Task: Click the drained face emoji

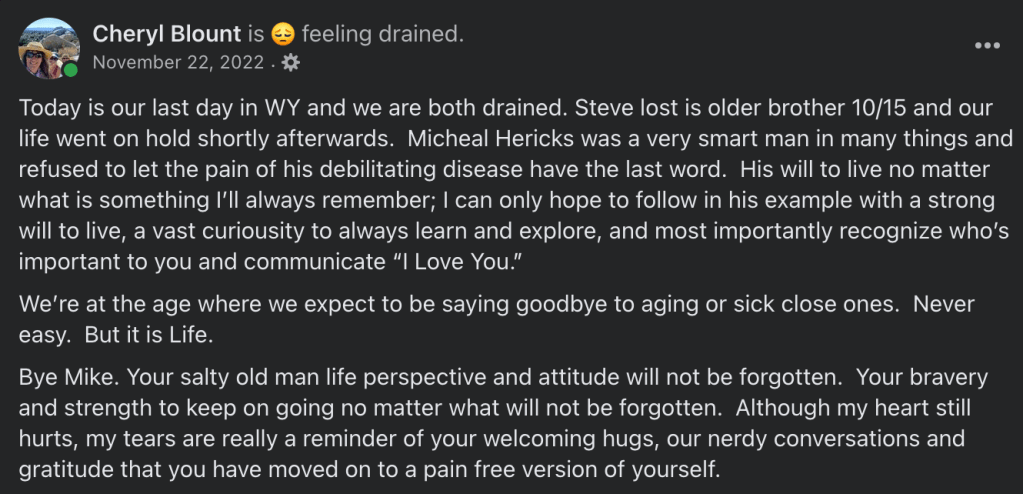Action: [x=283, y=35]
